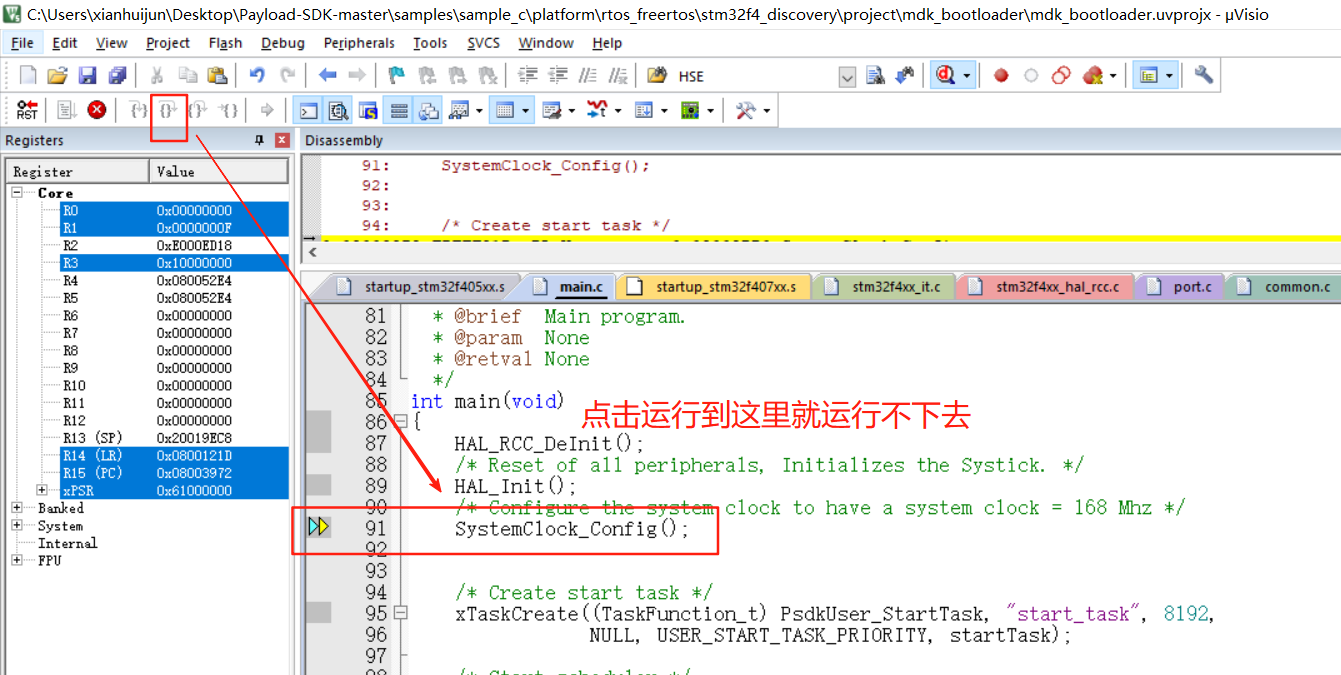Switch to the port.c tab
This screenshot has height=675, width=1341.
pyautogui.click(x=1181, y=287)
